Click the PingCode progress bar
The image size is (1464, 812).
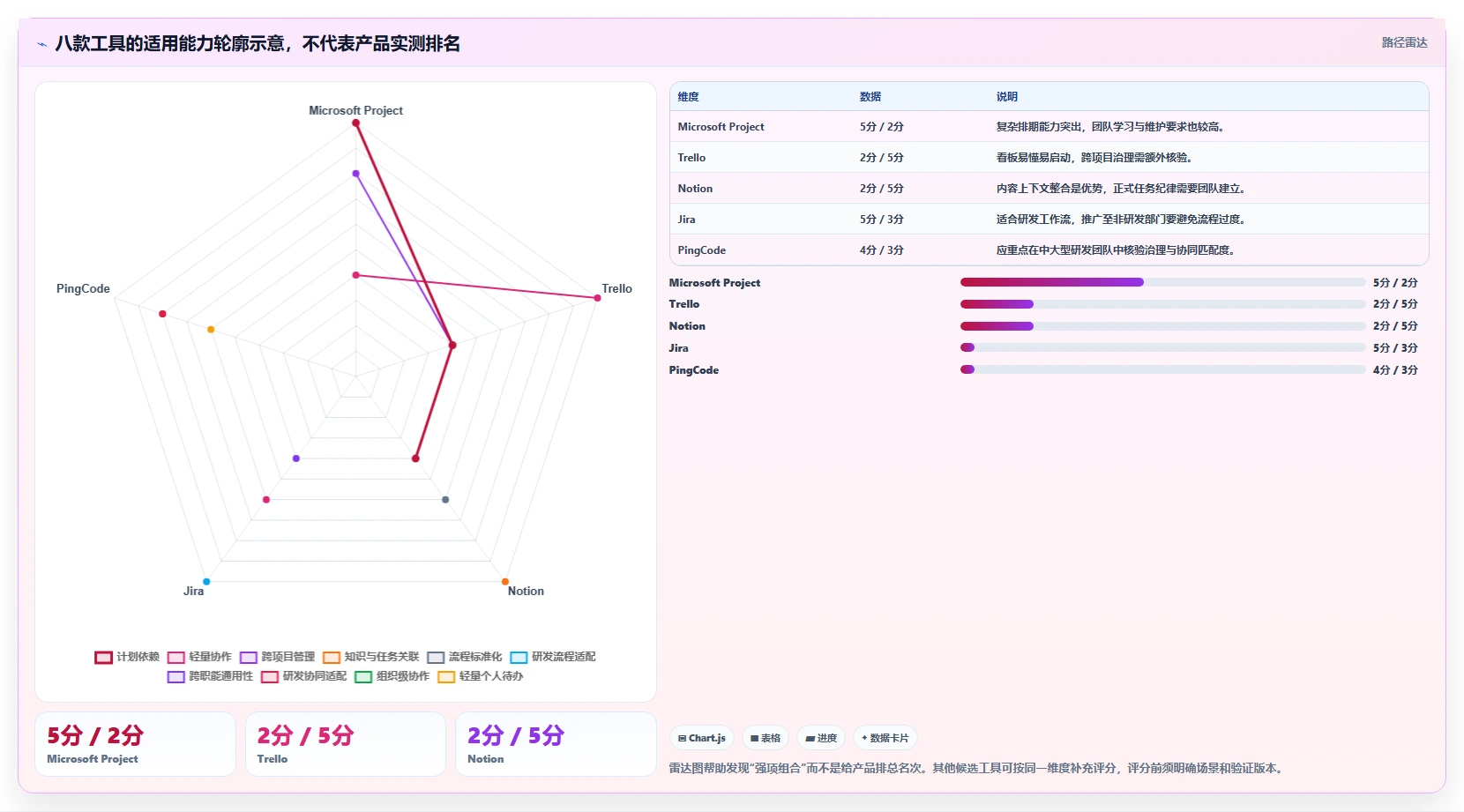1162,369
